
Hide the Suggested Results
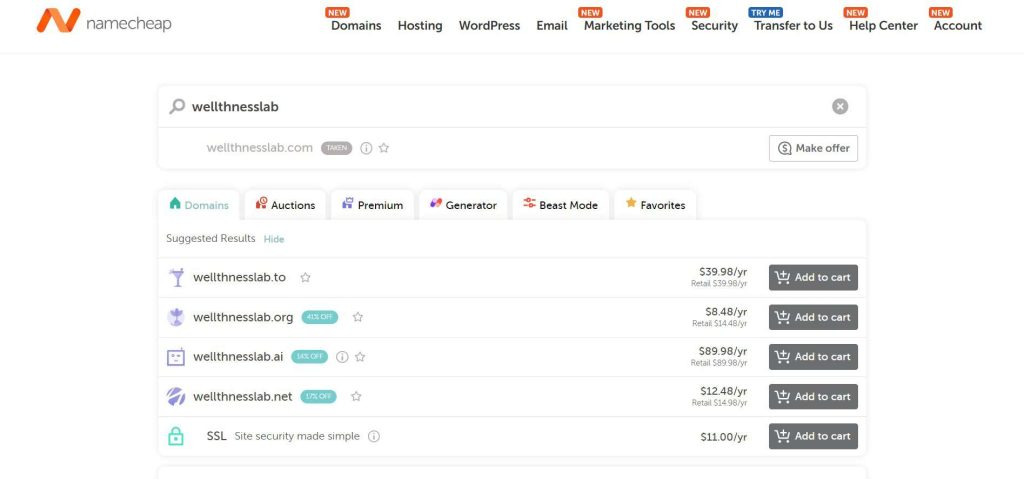pyautogui.click(x=274, y=239)
